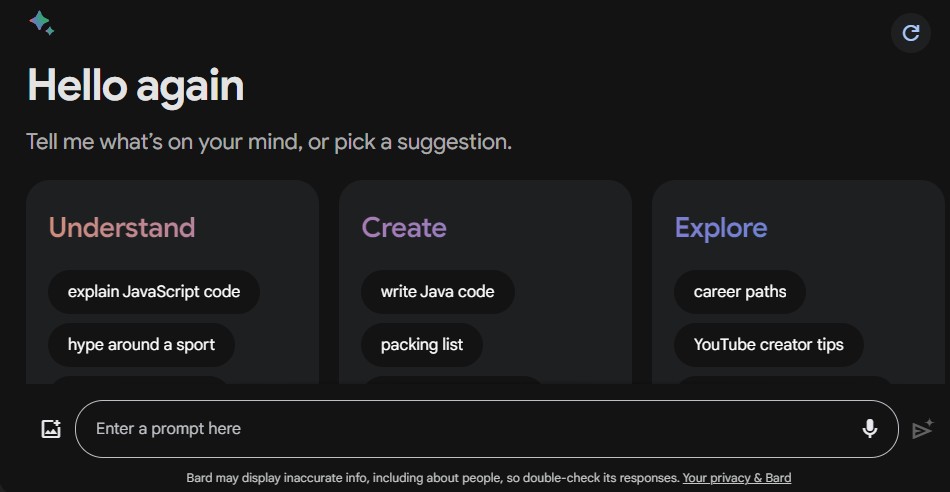Click the Bard sparkle logo
Viewport: 950px width, 492px height.
pyautogui.click(x=41, y=22)
